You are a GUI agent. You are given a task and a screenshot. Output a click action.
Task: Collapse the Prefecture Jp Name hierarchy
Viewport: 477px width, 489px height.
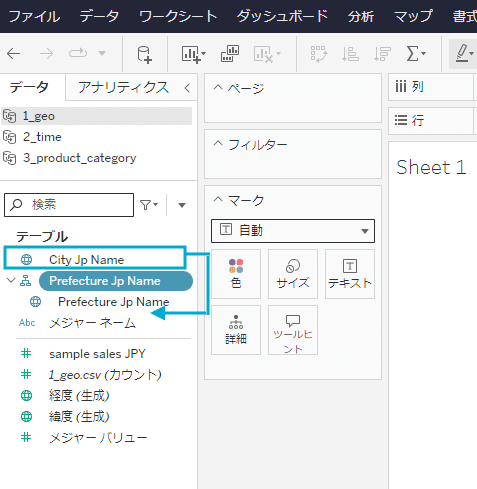[11, 280]
